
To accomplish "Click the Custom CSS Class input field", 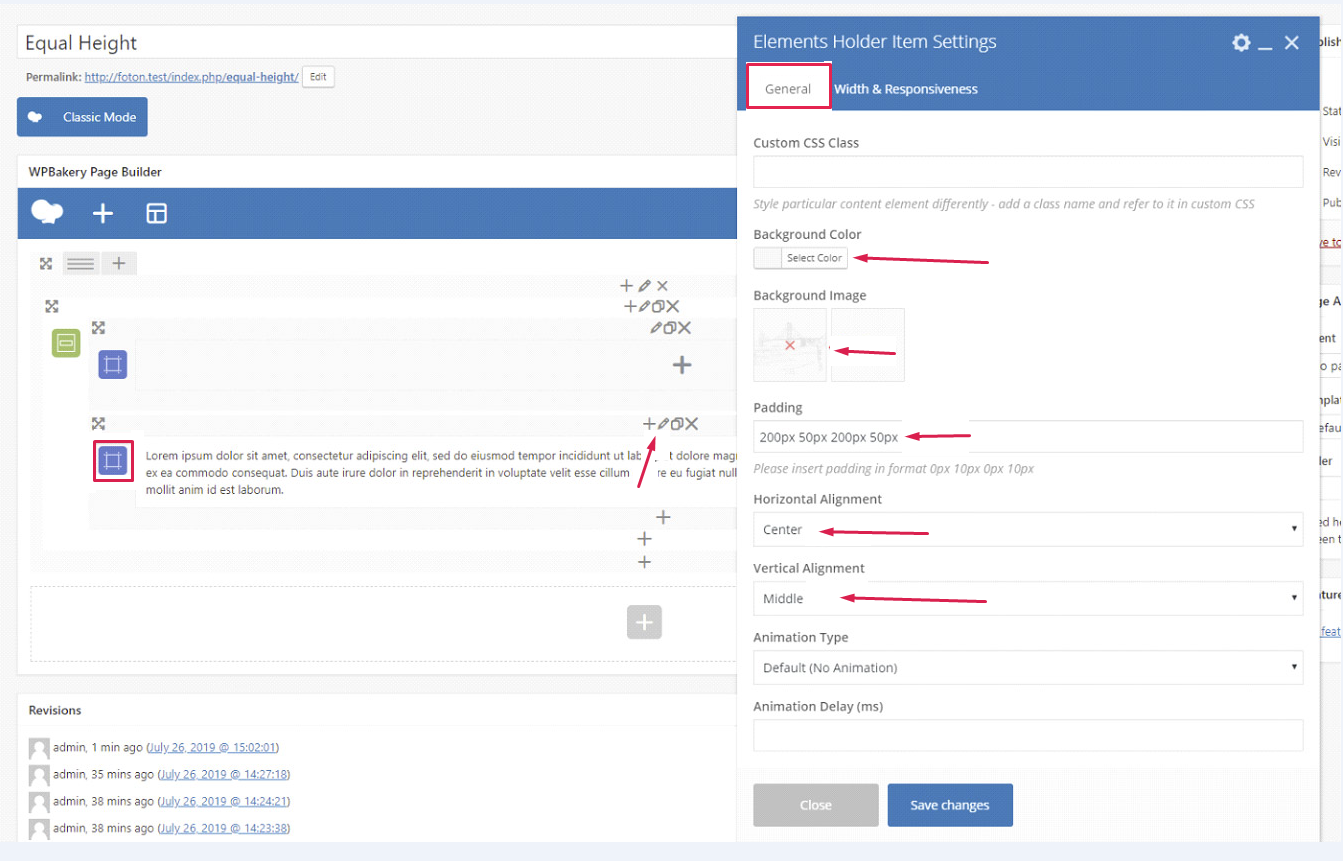I will [1027, 172].
